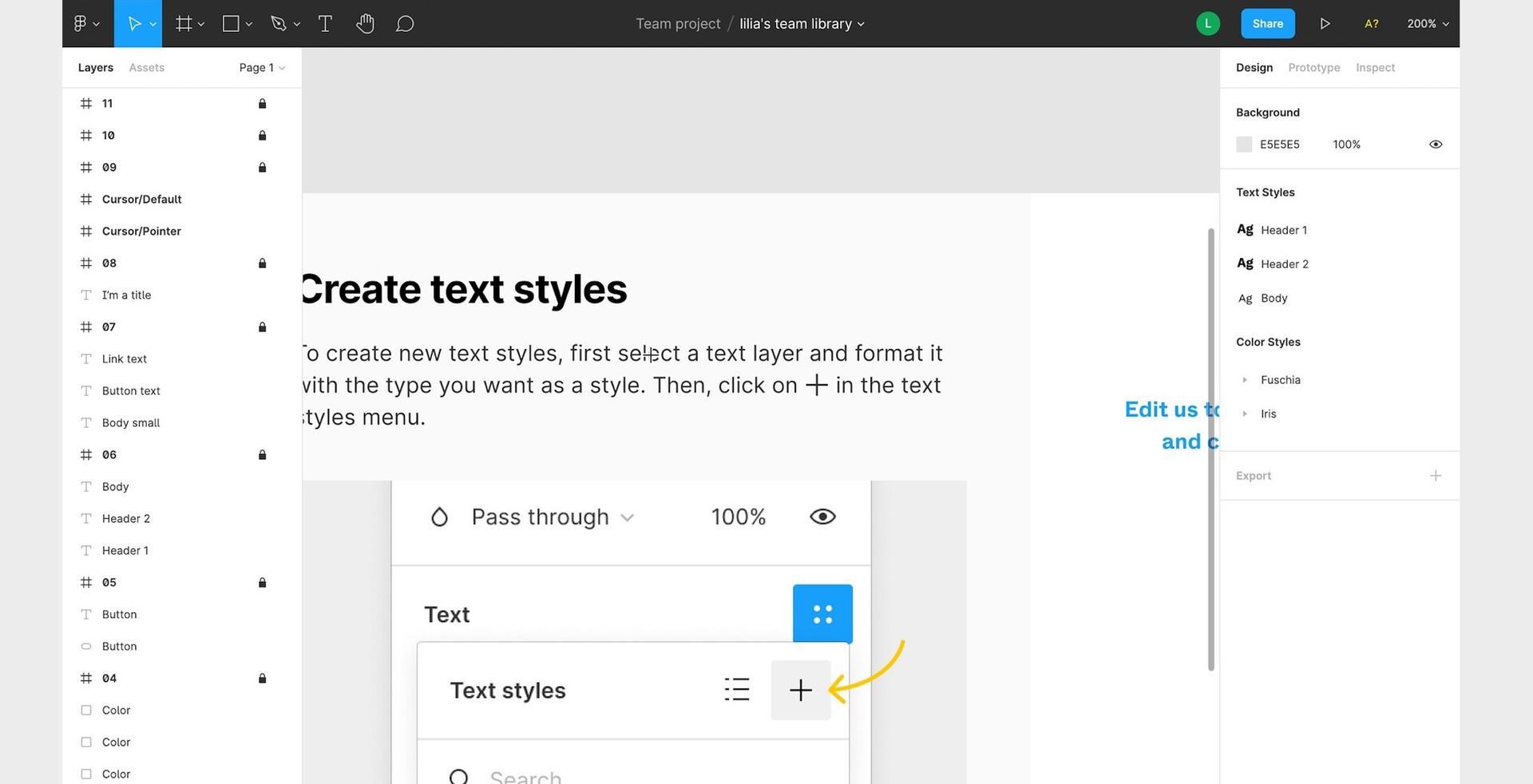This screenshot has height=784, width=1533.
Task: Click Ag icon of Header 1 style
Action: pos(1245,230)
